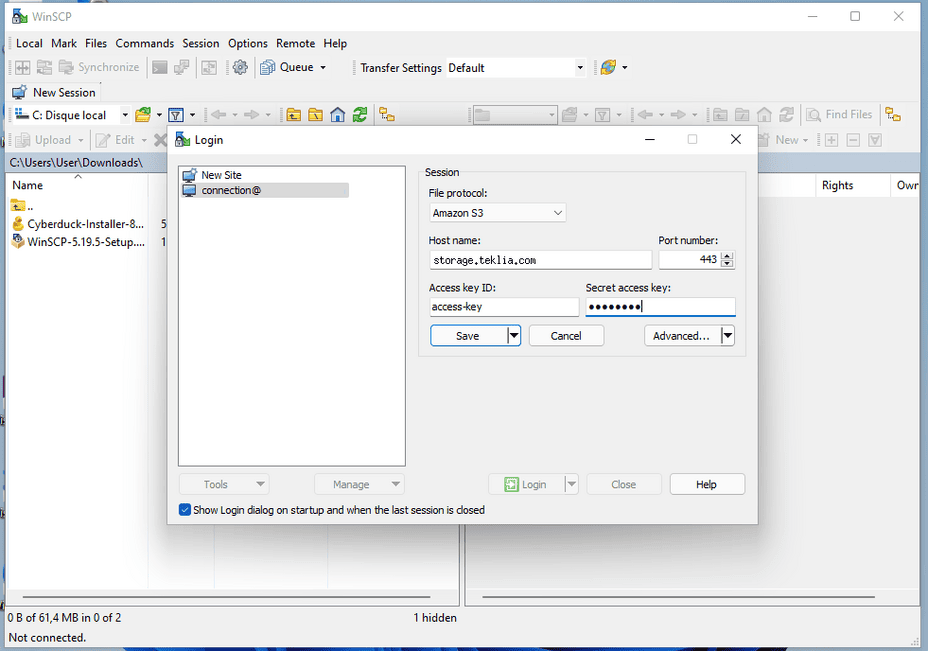Viewport: 928px width, 651px height.
Task: Click the local Parent Directory folder icon
Action: coord(294,115)
